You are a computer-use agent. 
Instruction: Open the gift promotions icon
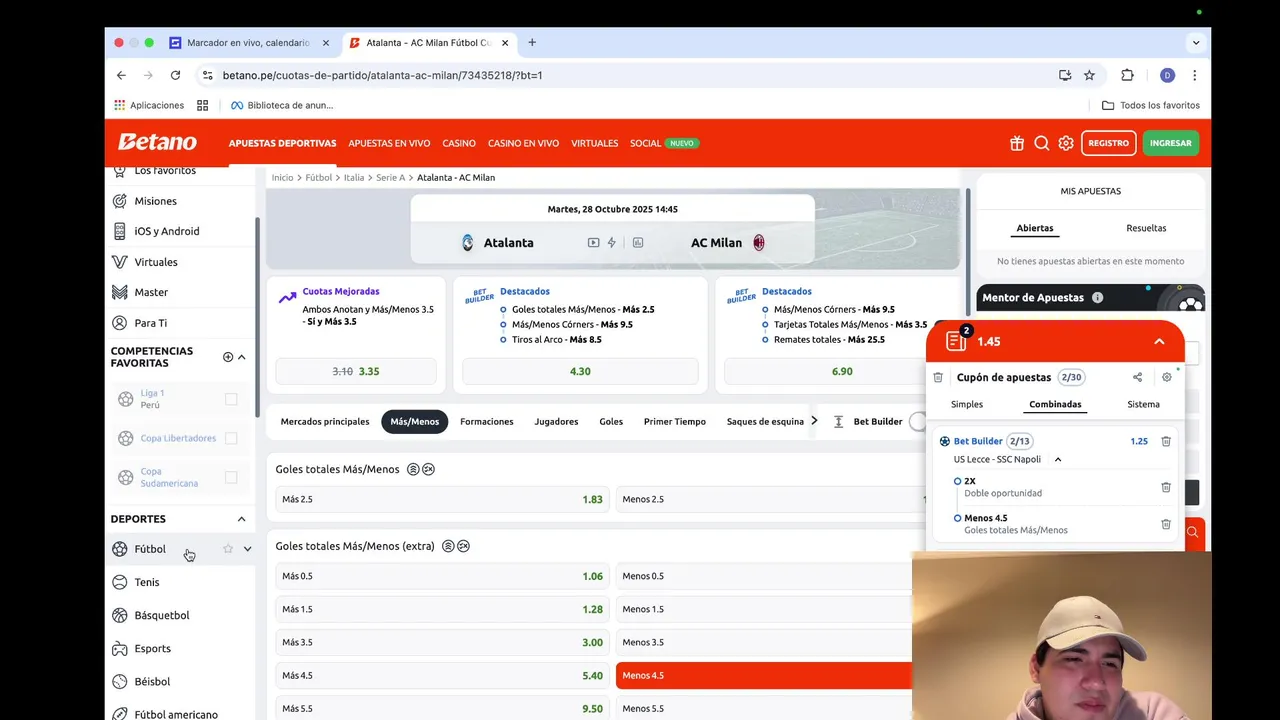coord(1017,143)
